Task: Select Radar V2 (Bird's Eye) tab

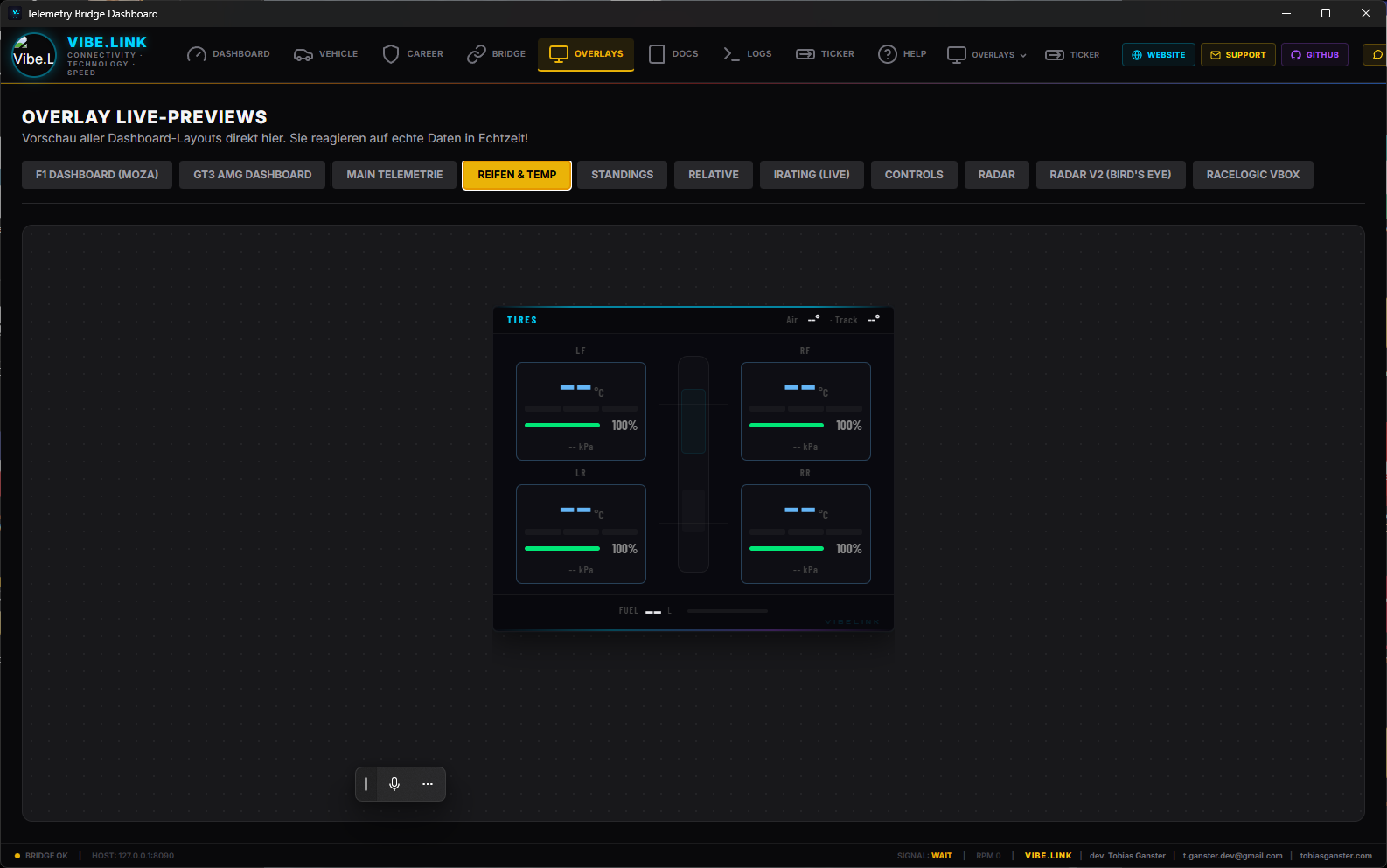Action: [x=1111, y=175]
